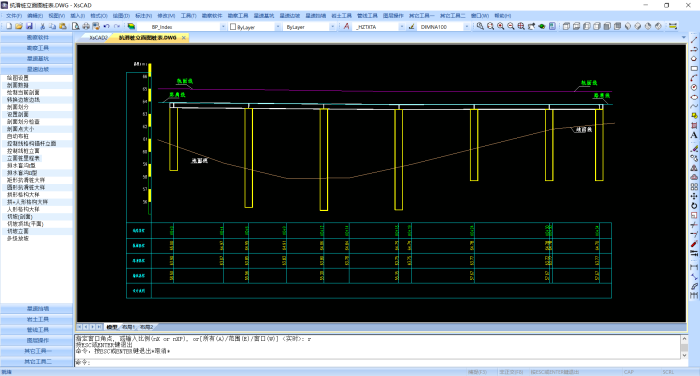
Task: Select the Text 'A' tool in right toolbar
Action: tap(694, 135)
